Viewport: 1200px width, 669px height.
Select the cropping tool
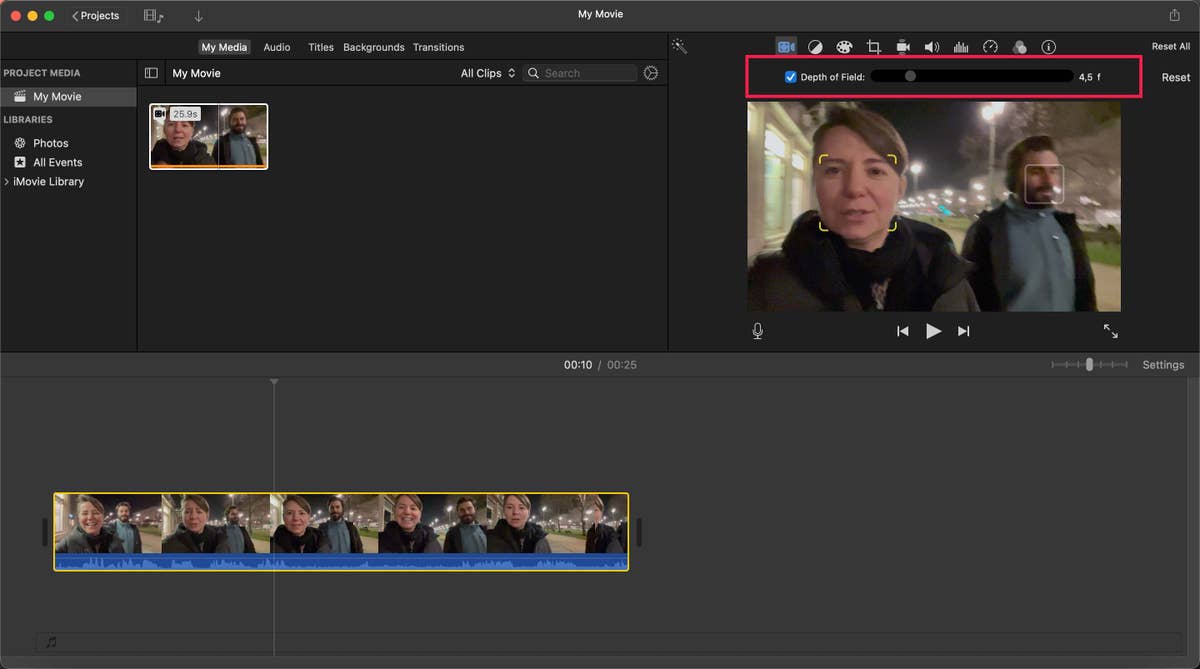[x=873, y=47]
